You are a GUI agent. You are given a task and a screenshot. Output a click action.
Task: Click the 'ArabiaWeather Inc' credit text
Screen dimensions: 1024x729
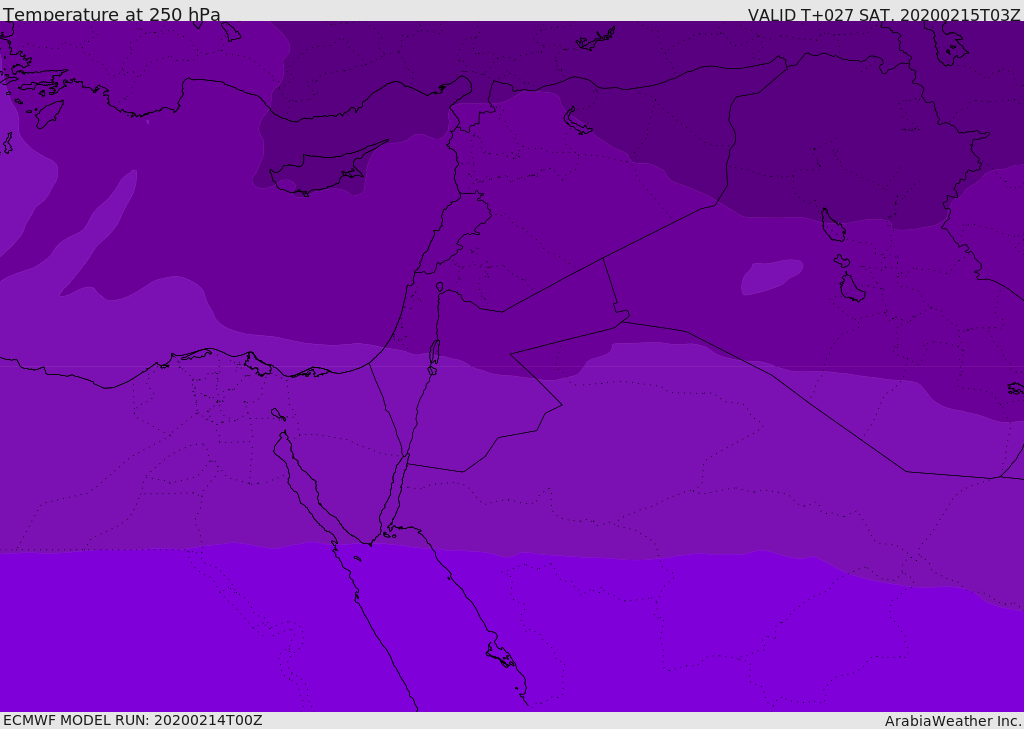point(952,721)
